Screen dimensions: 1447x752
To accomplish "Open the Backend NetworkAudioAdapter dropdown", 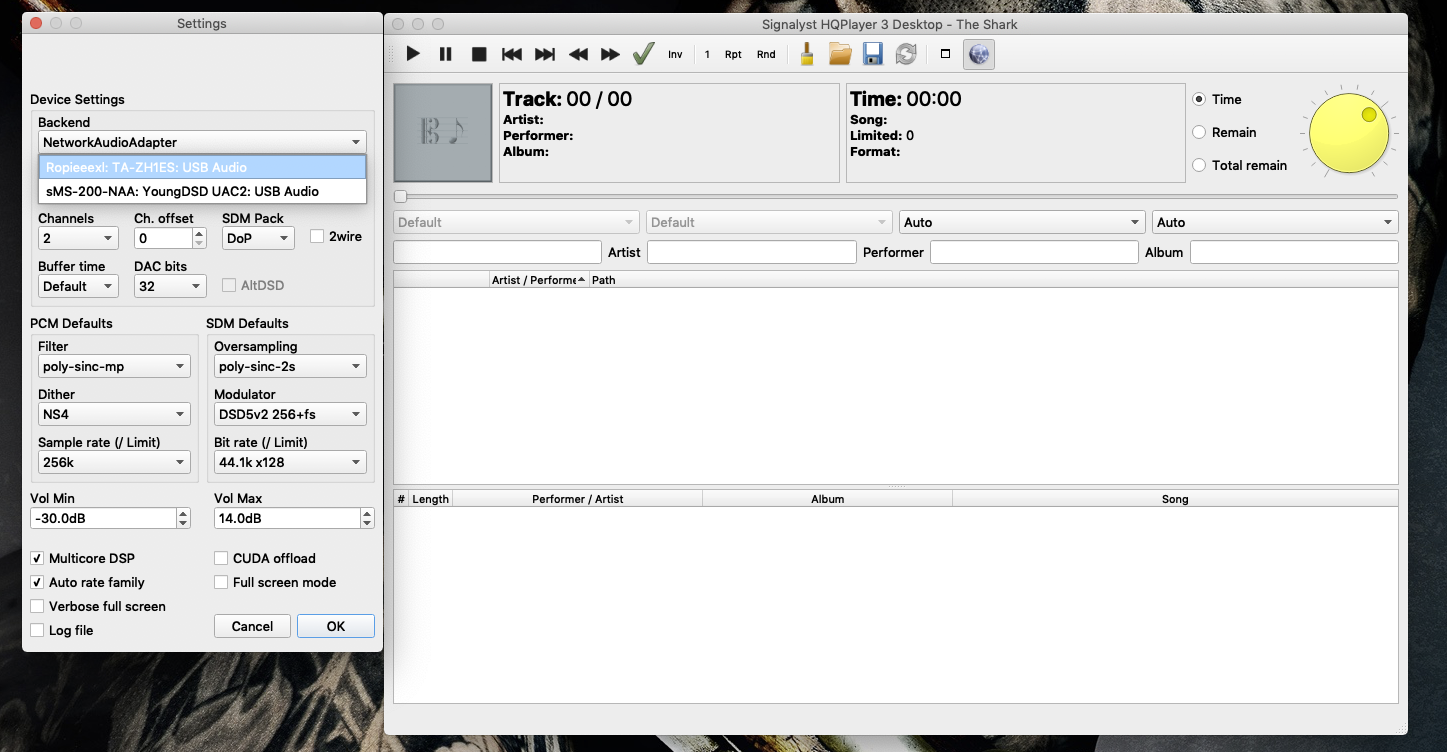I will (x=202, y=143).
